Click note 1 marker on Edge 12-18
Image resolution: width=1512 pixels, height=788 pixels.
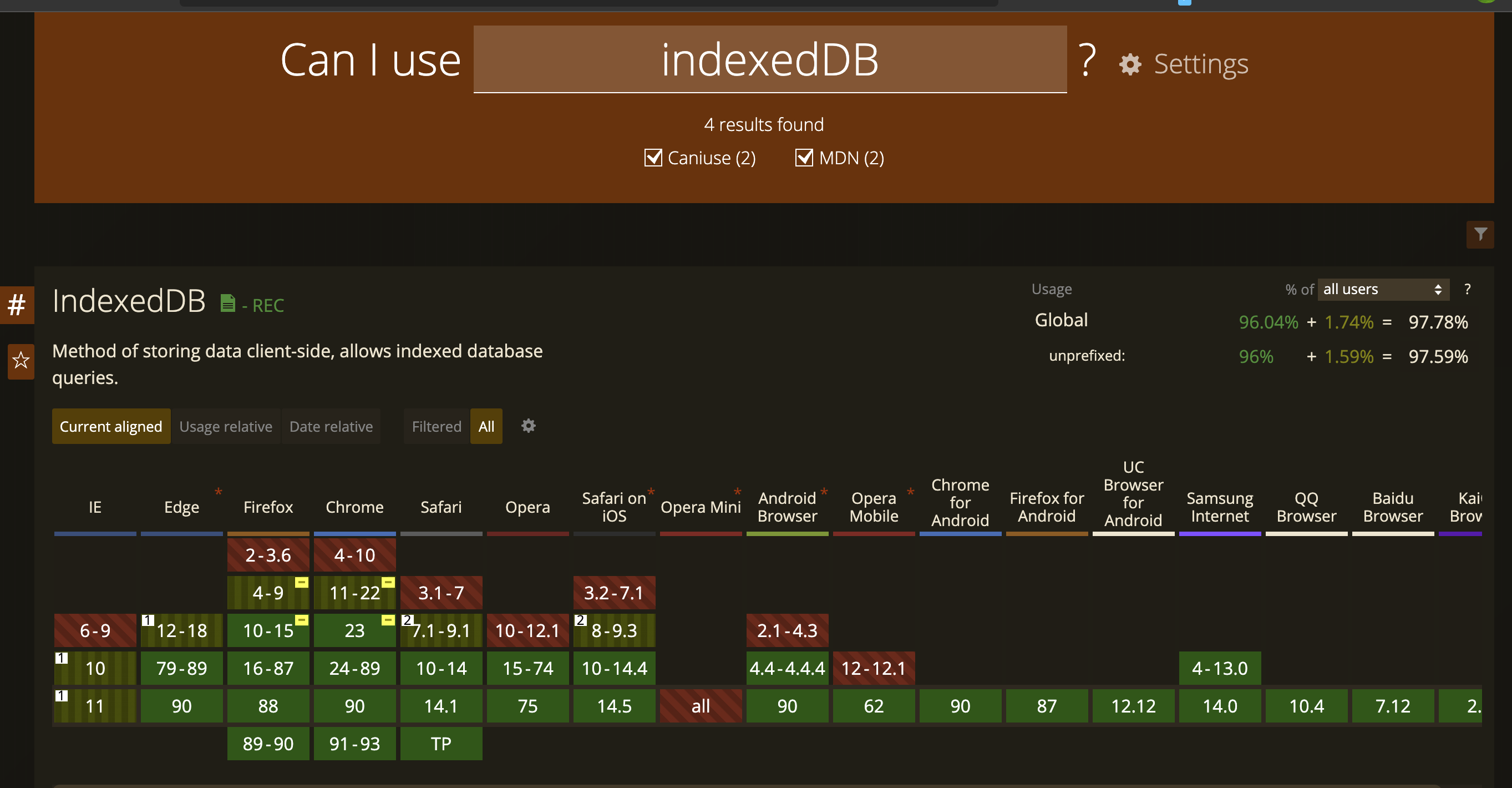coord(148,620)
